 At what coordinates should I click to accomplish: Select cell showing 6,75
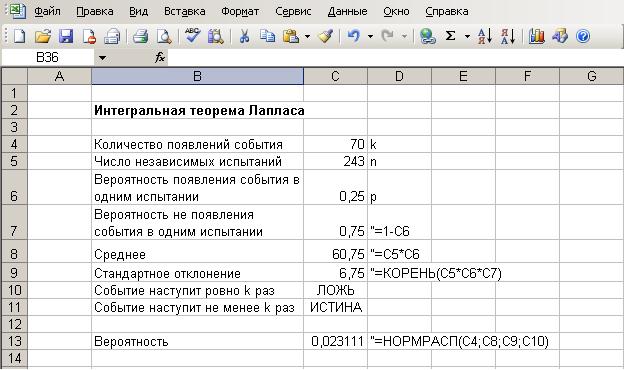[335, 273]
